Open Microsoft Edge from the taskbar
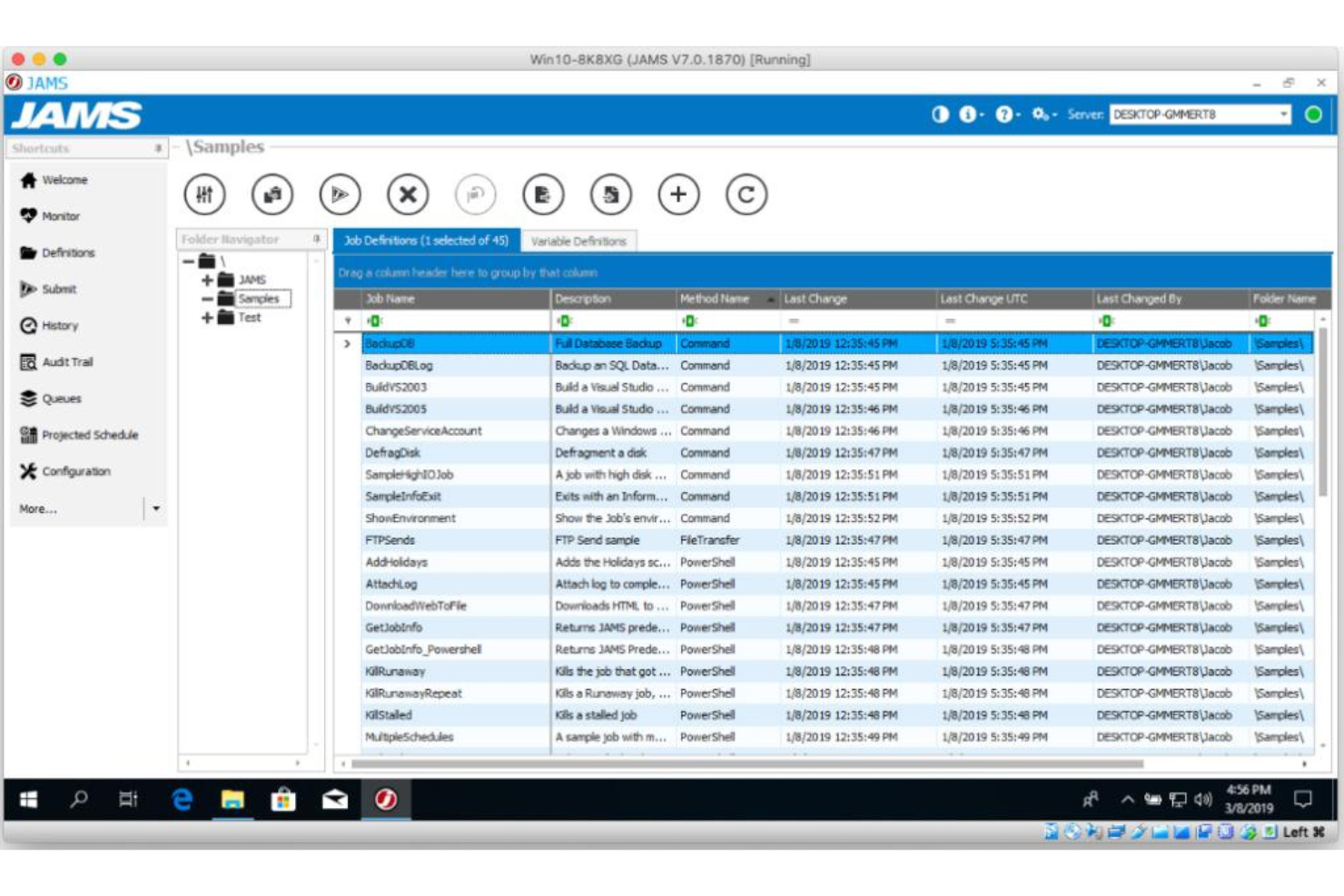This screenshot has height=896, width=1344. pos(180,800)
